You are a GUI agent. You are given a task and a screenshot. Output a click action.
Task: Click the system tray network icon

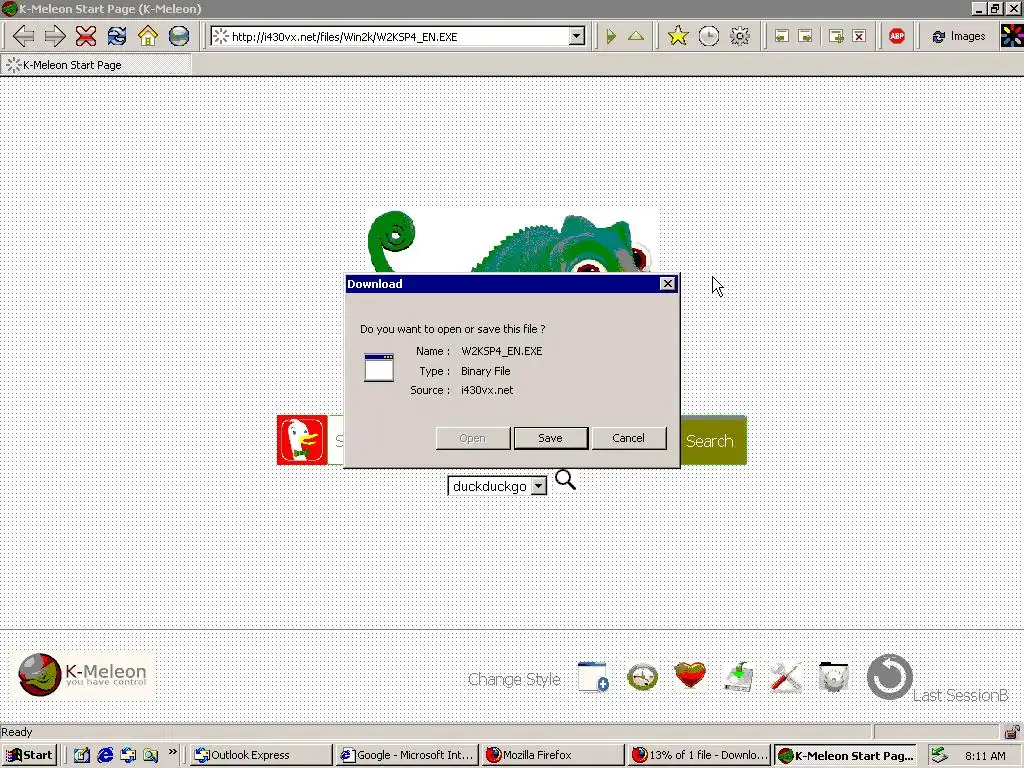pos(939,755)
